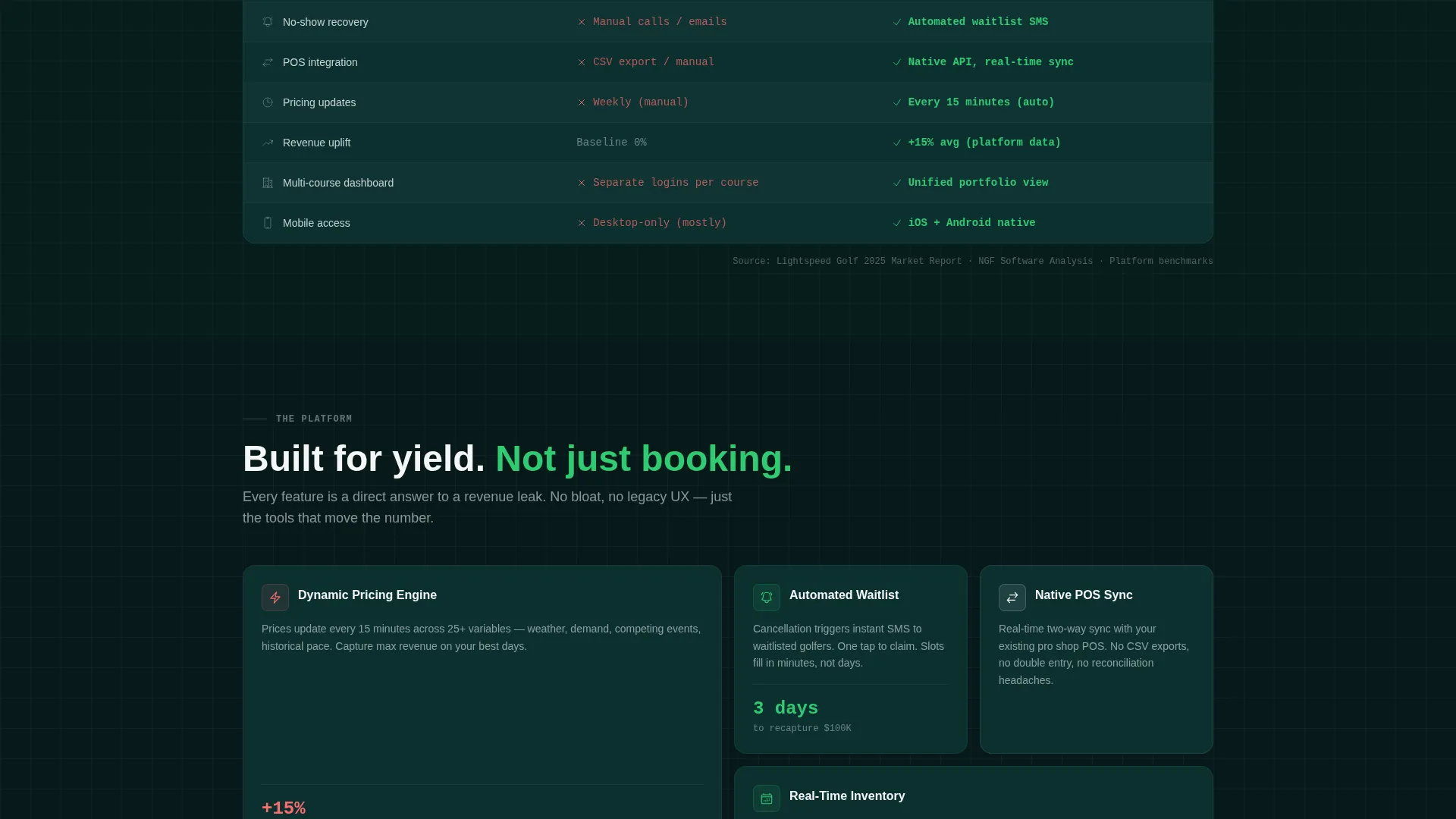The image size is (1456, 819).
Task: Click the bell icon on Automated Waitlist card
Action: (767, 598)
